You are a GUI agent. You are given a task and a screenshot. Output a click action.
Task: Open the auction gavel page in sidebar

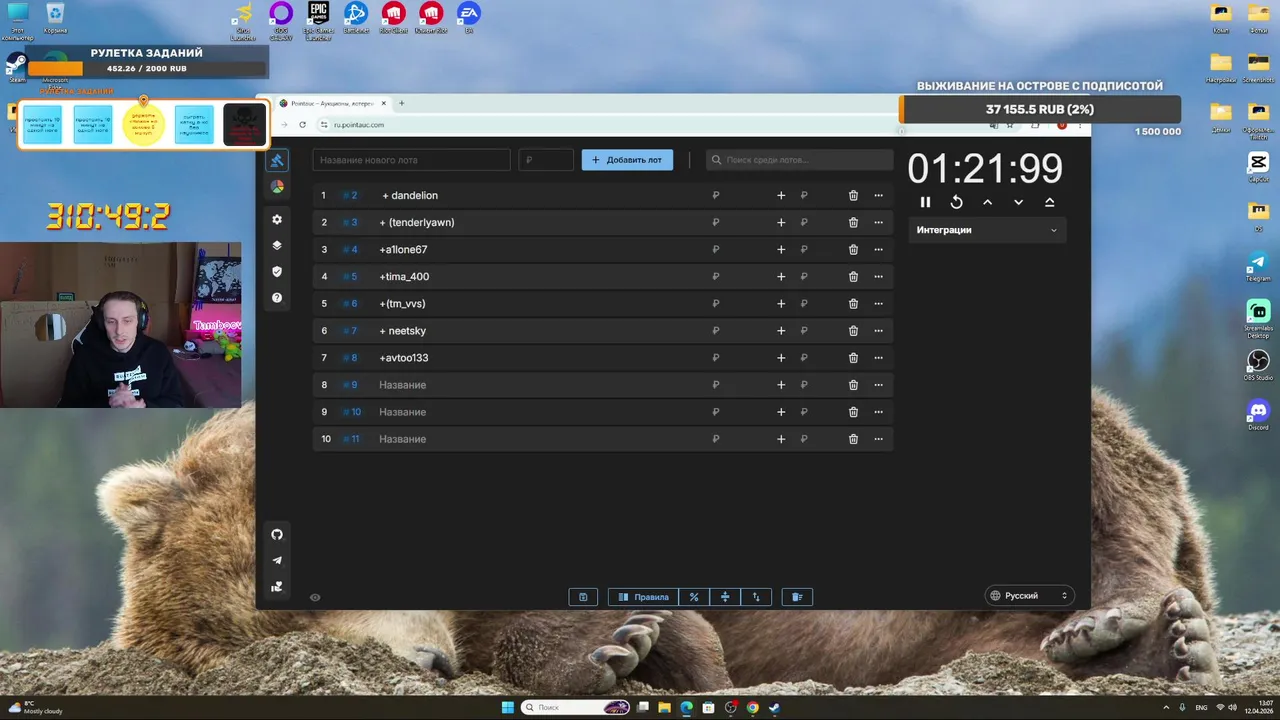(277, 160)
